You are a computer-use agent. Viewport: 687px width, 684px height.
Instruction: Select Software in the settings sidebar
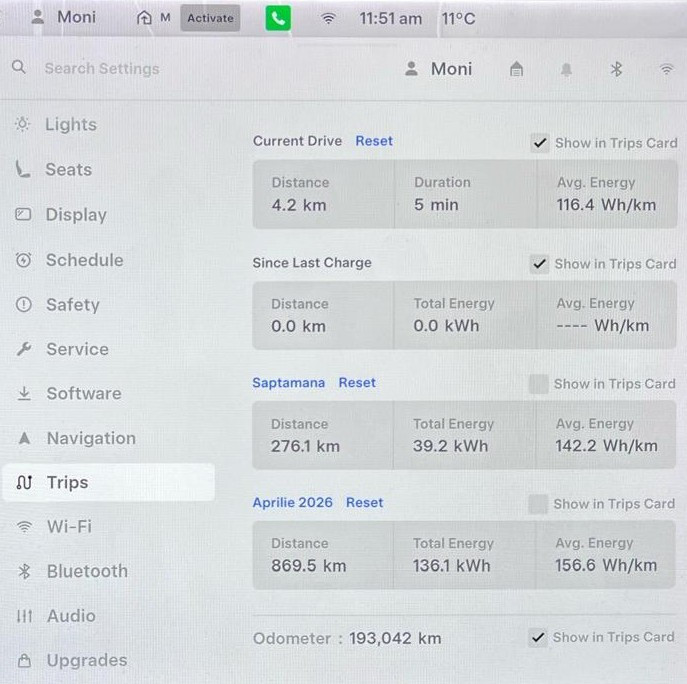click(83, 393)
